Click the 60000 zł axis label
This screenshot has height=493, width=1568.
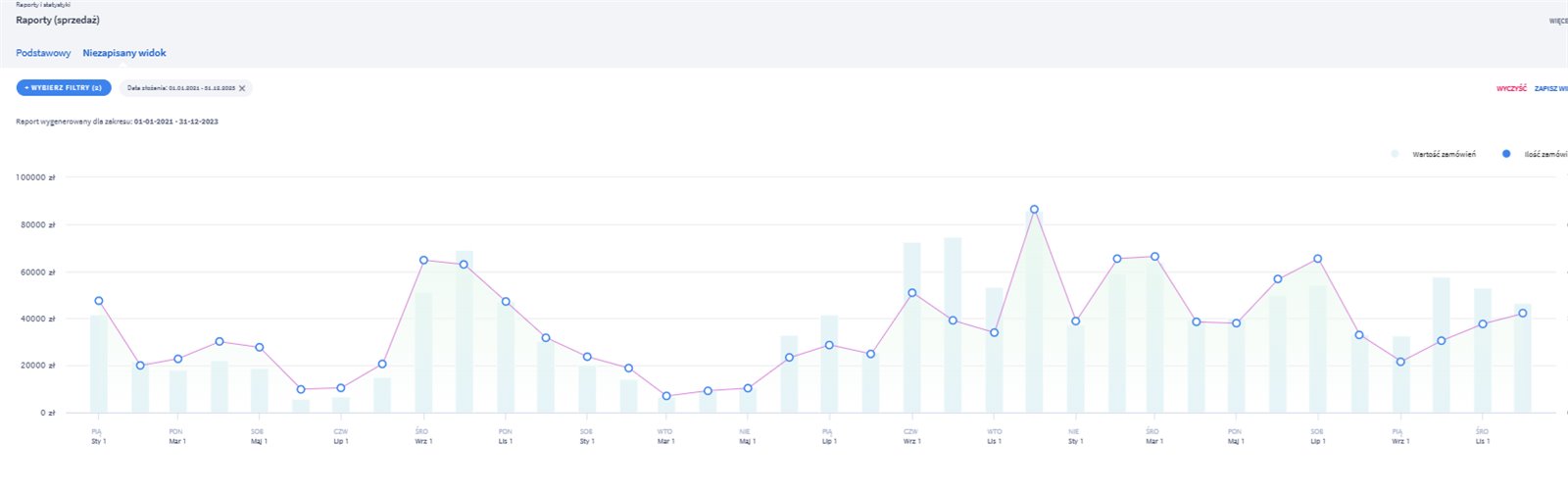38,271
